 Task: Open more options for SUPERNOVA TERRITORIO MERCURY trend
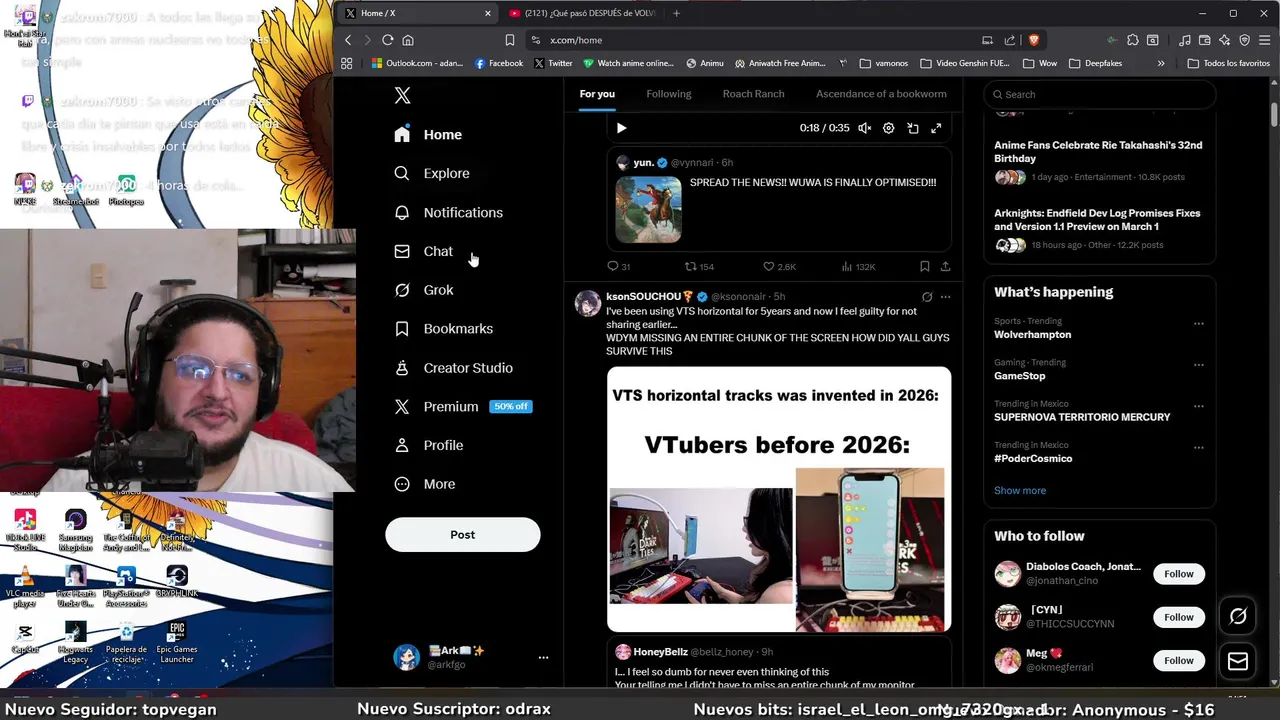[x=1198, y=406]
